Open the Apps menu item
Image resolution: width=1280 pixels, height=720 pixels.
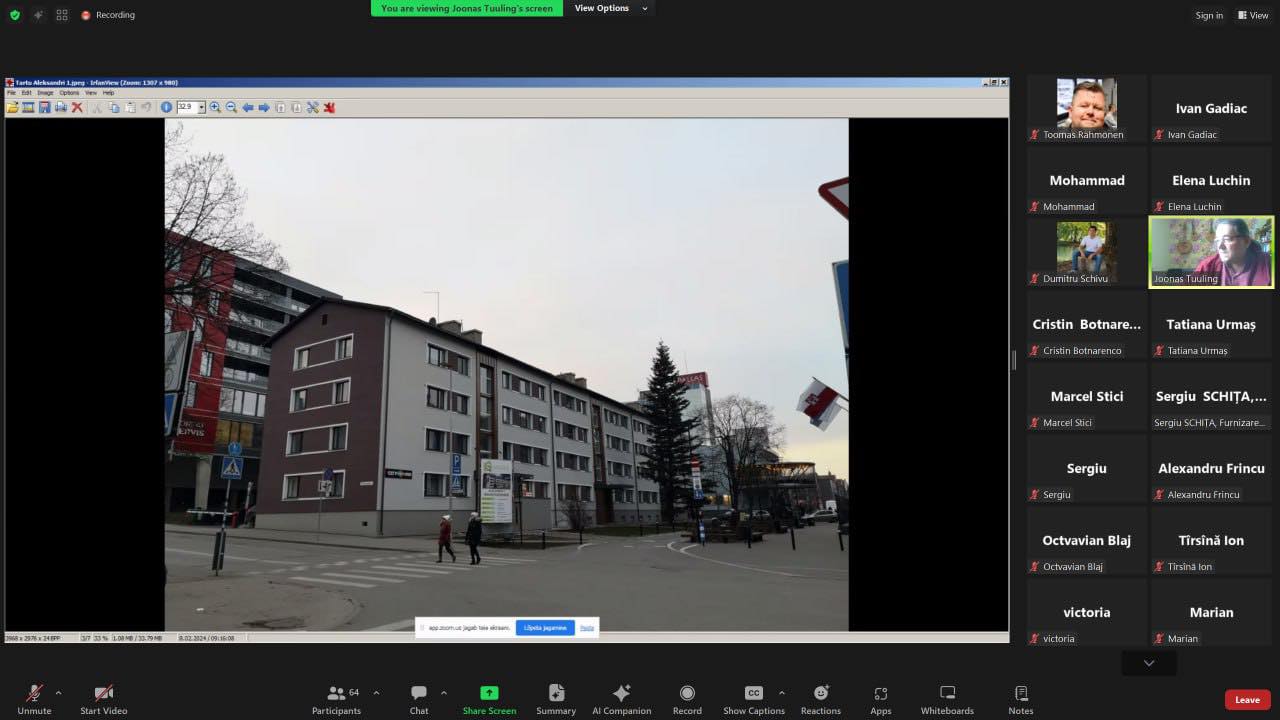click(x=881, y=699)
